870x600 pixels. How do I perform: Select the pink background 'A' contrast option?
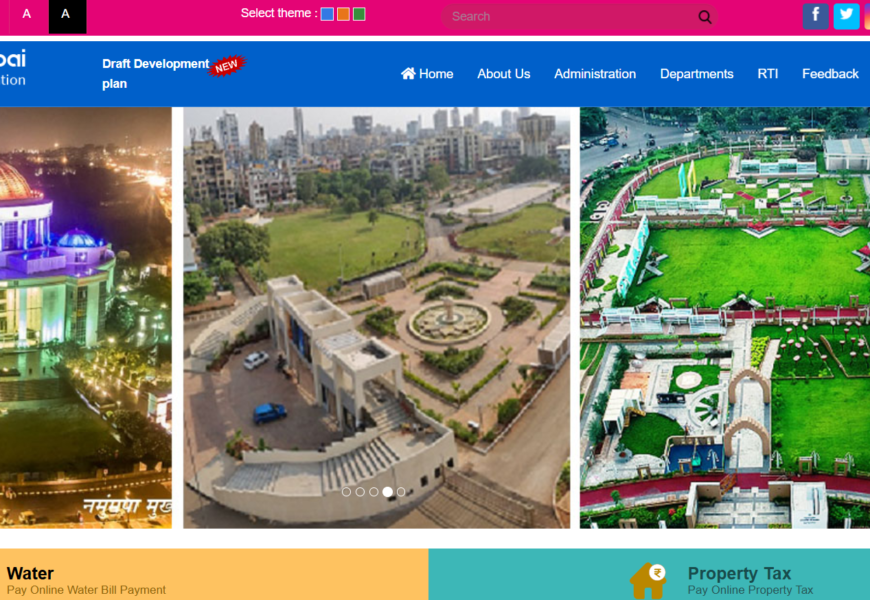pyautogui.click(x=27, y=15)
